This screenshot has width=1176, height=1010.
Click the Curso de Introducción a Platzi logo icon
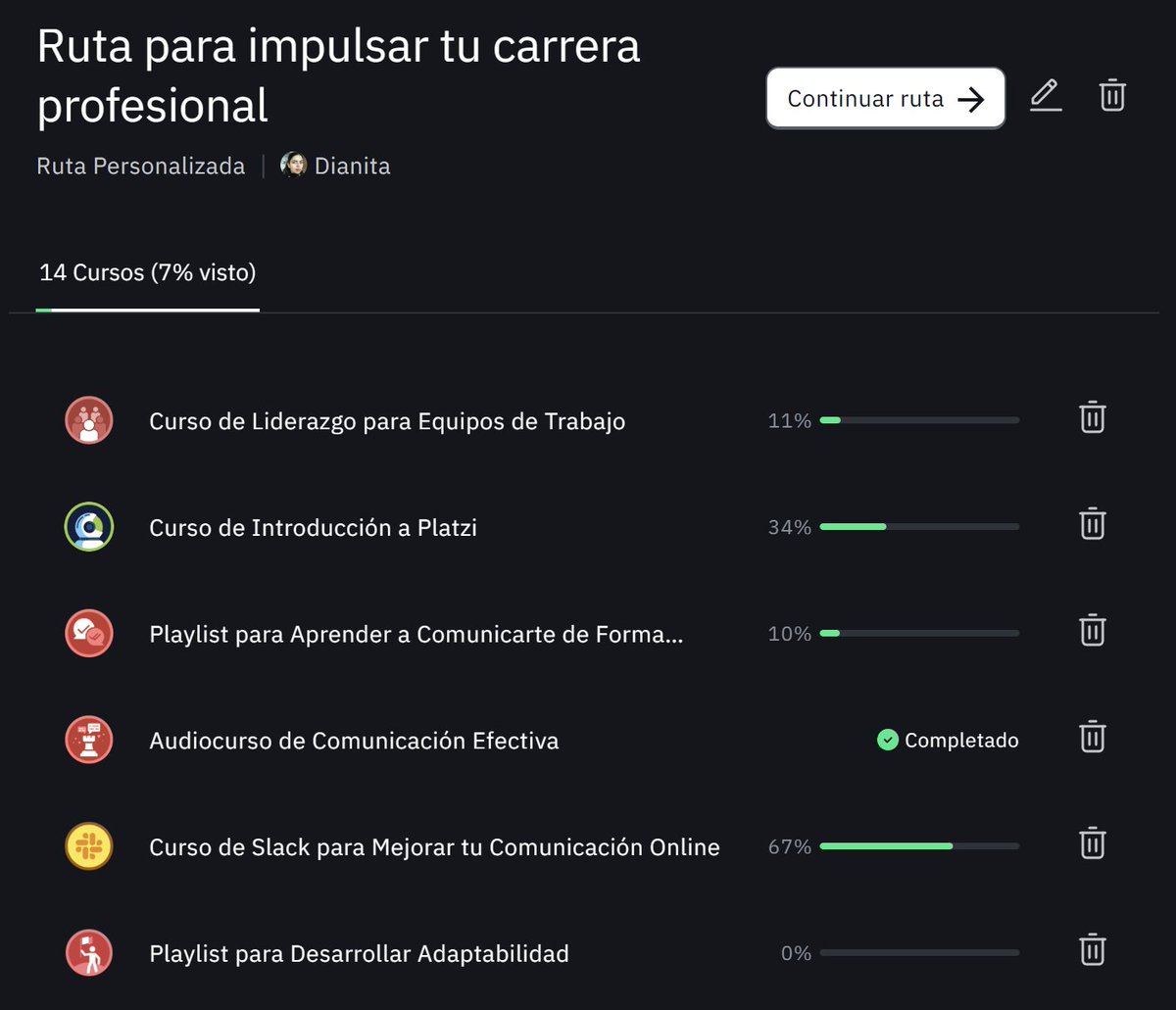click(88, 527)
